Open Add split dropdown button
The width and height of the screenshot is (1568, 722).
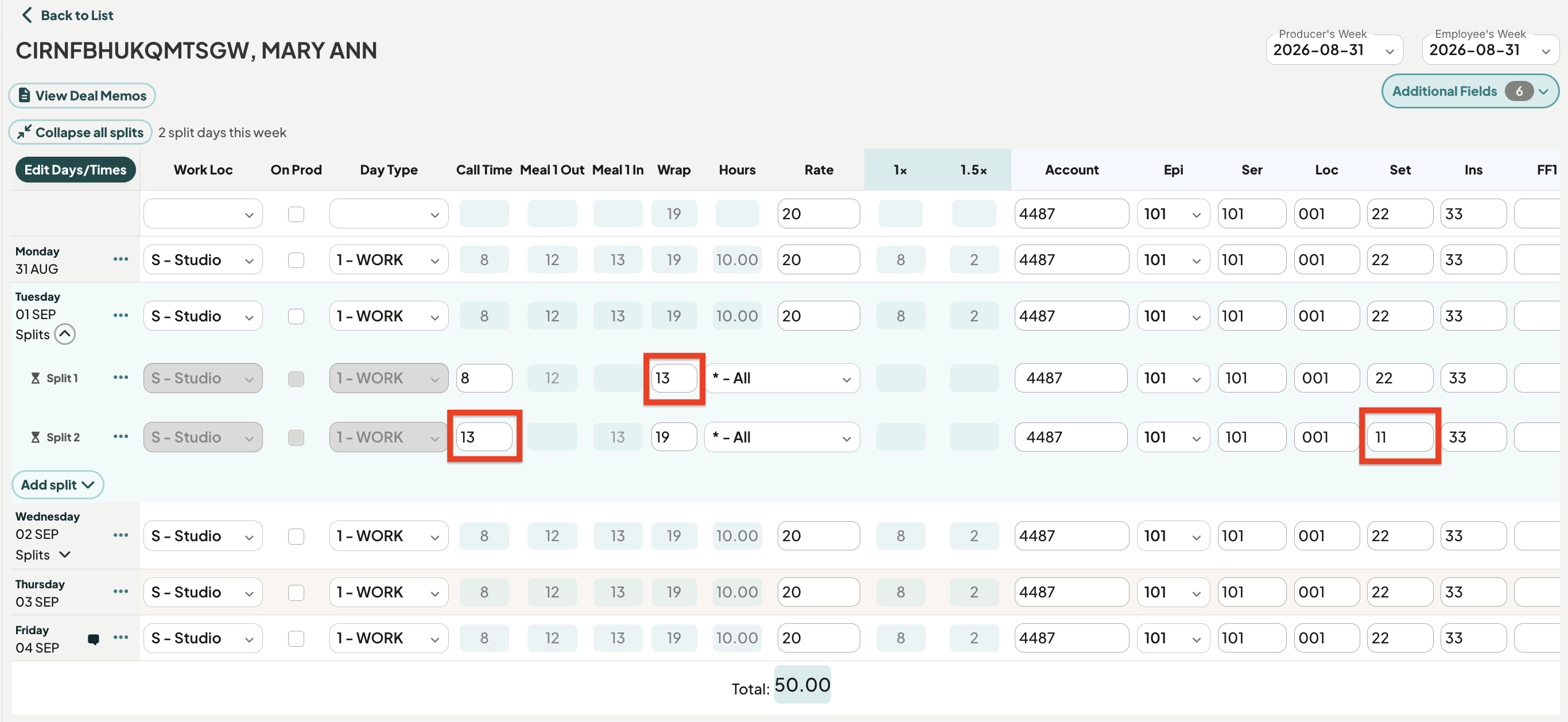click(58, 484)
